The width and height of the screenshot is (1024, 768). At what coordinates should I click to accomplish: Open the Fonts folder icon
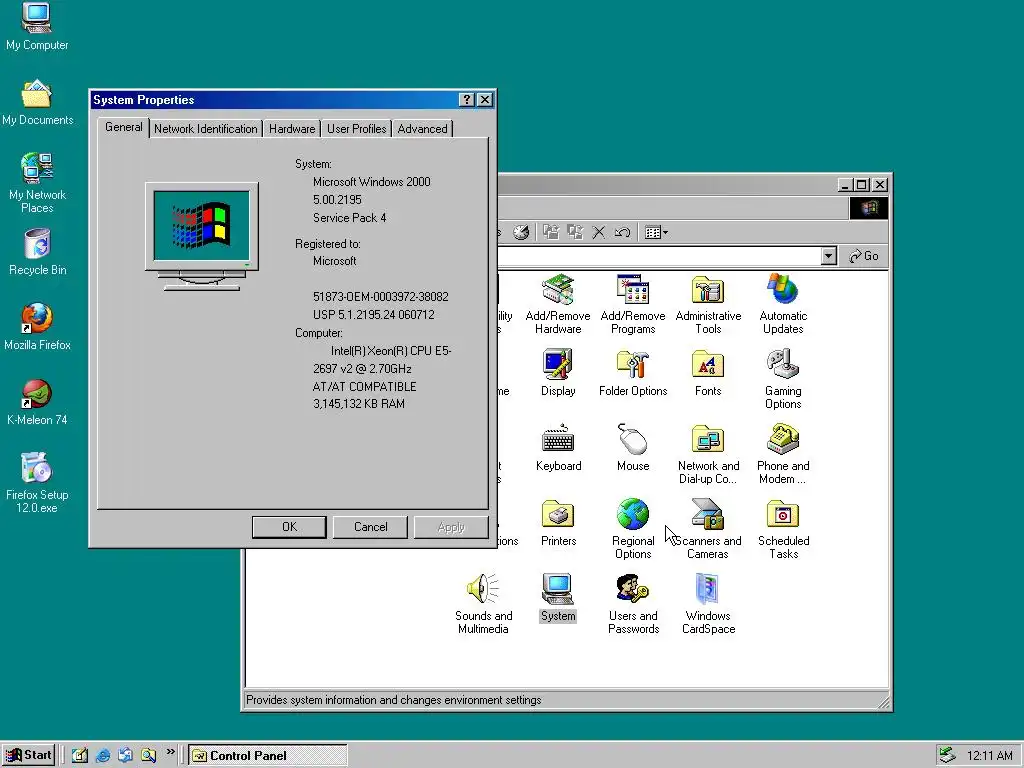(708, 372)
